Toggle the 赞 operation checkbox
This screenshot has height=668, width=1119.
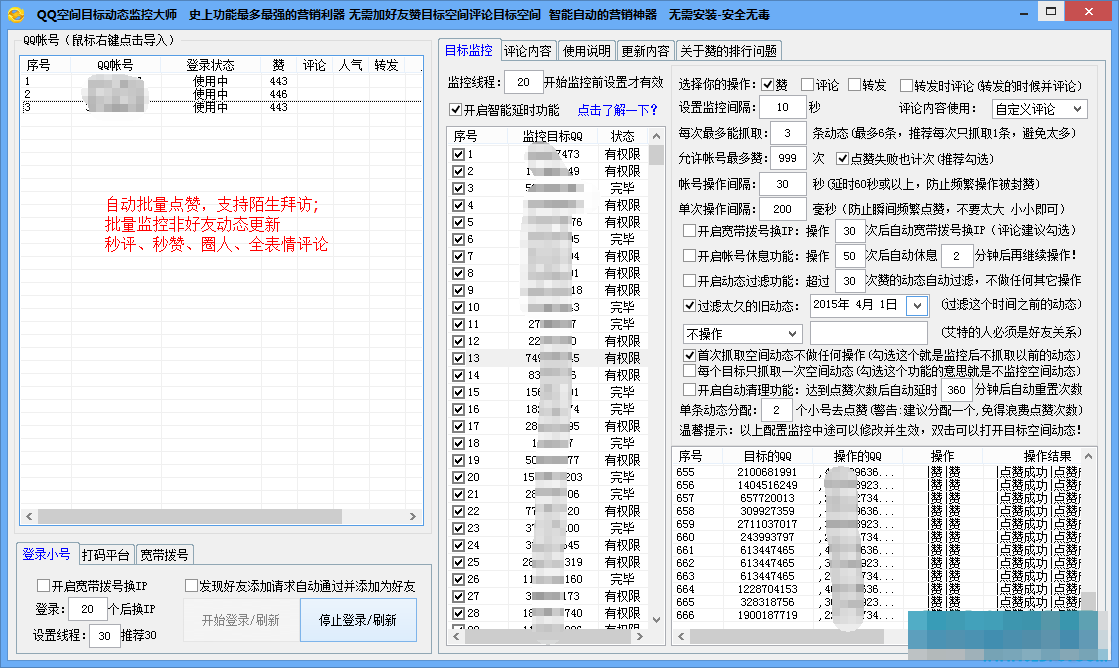768,85
